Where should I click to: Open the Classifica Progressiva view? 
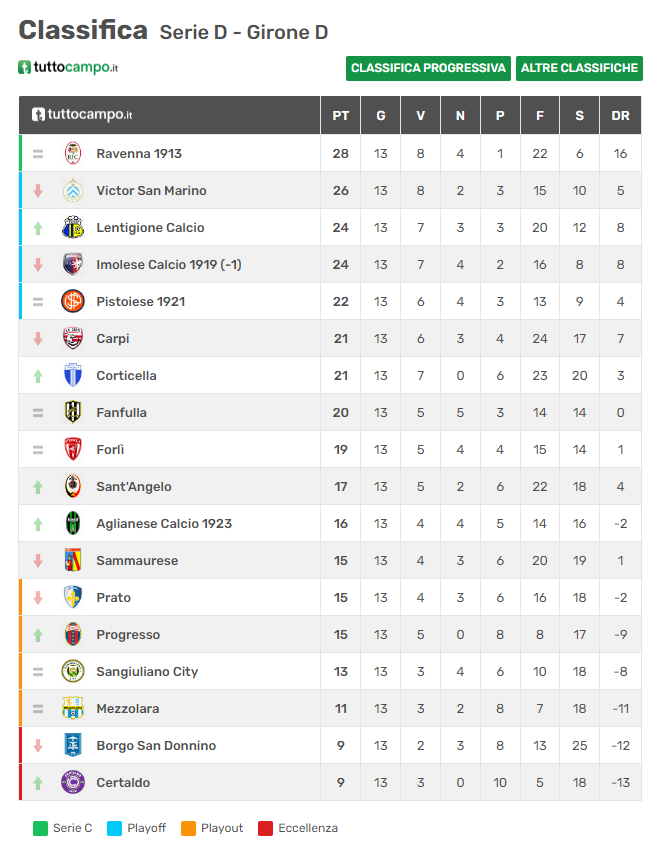pyautogui.click(x=428, y=68)
